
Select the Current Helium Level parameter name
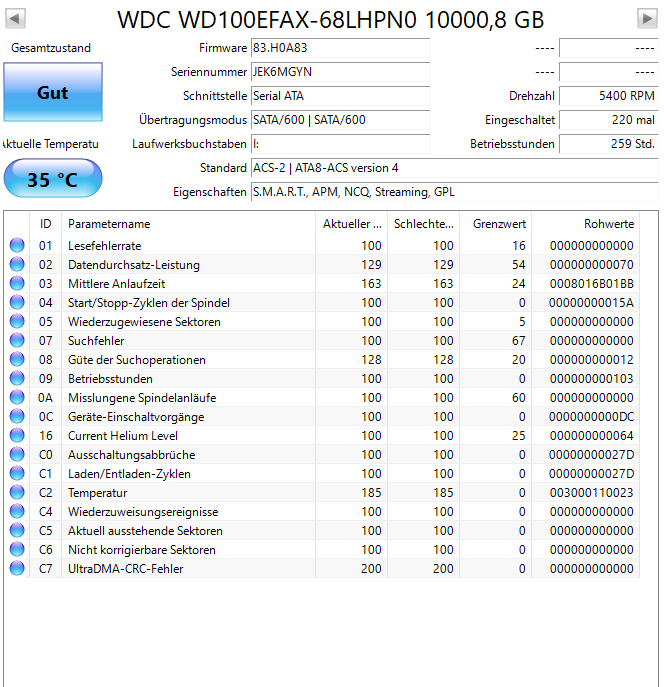pyautogui.click(x=123, y=436)
